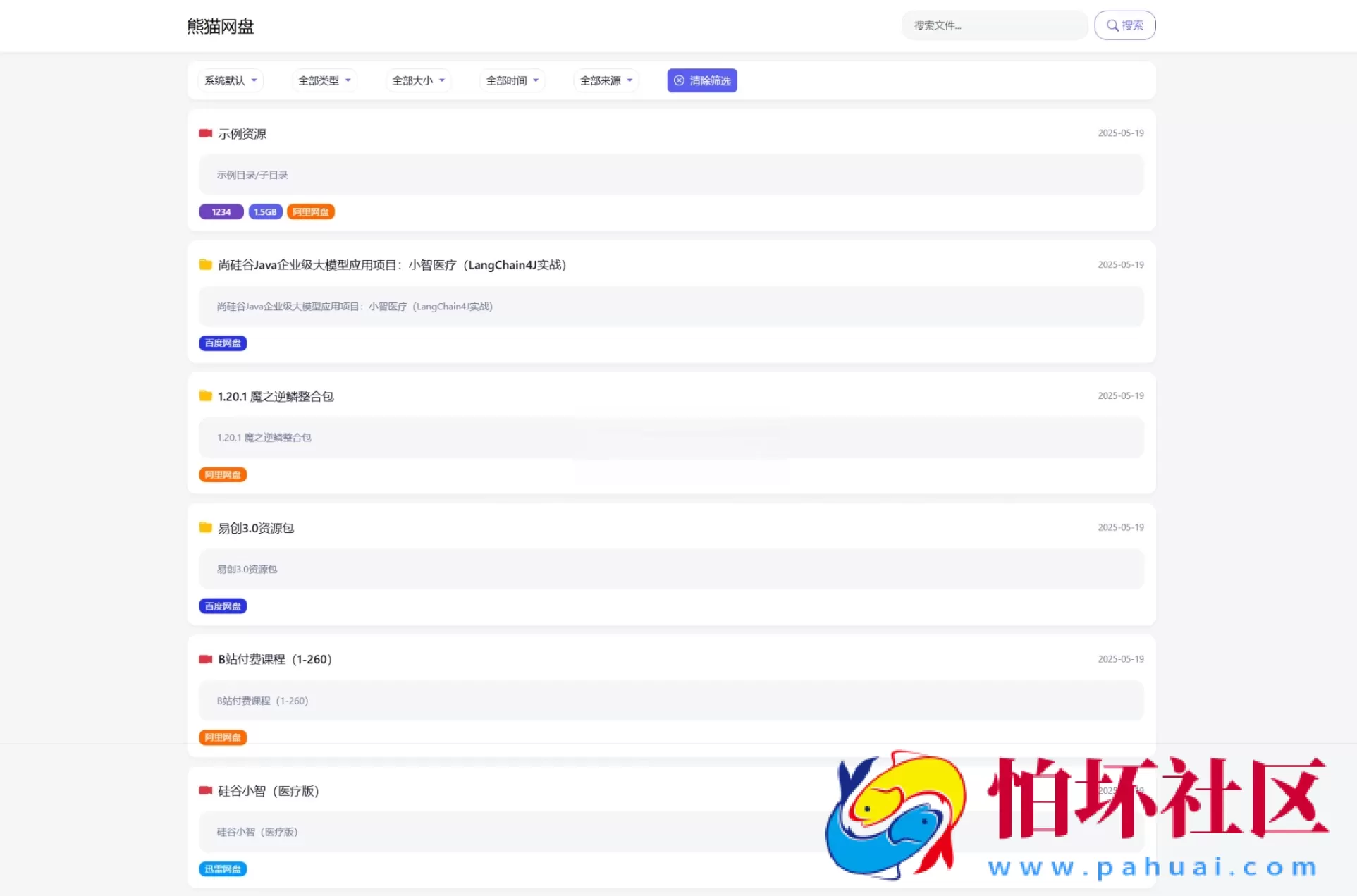Open the 全部时间 dropdown
The height and width of the screenshot is (896, 1357).
pos(512,80)
